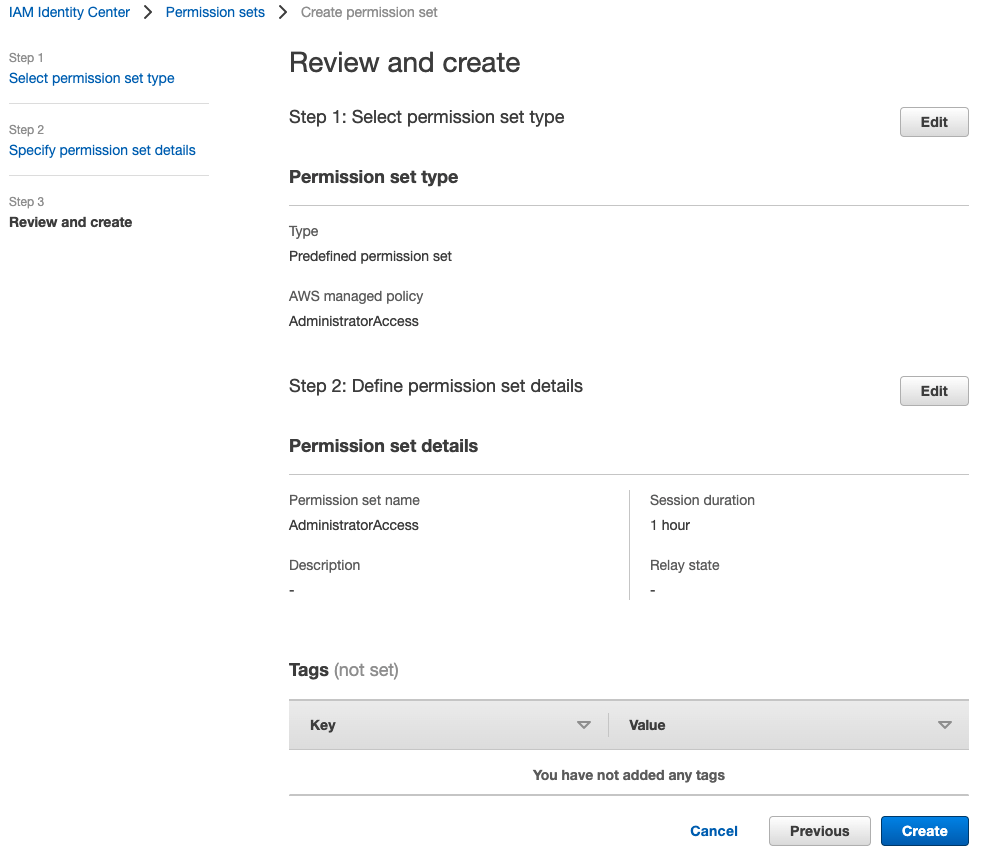The width and height of the screenshot is (982, 853).
Task: Sort tags by Key column arrow
Action: pyautogui.click(x=584, y=725)
